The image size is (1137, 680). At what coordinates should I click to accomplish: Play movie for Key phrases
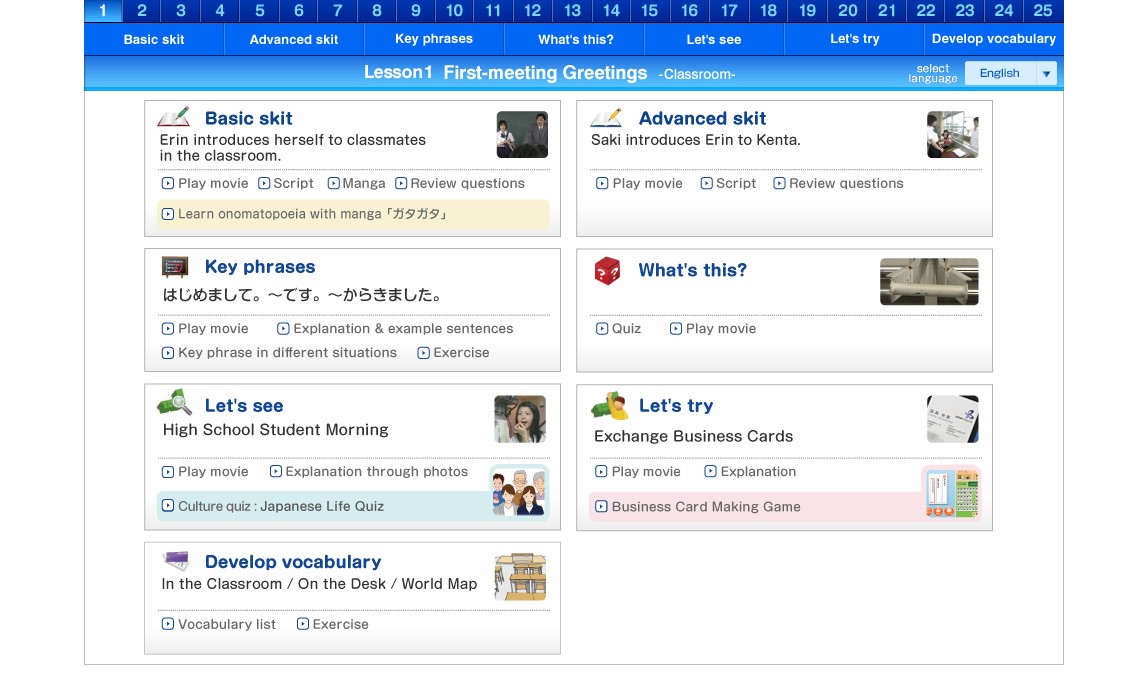pyautogui.click(x=204, y=328)
